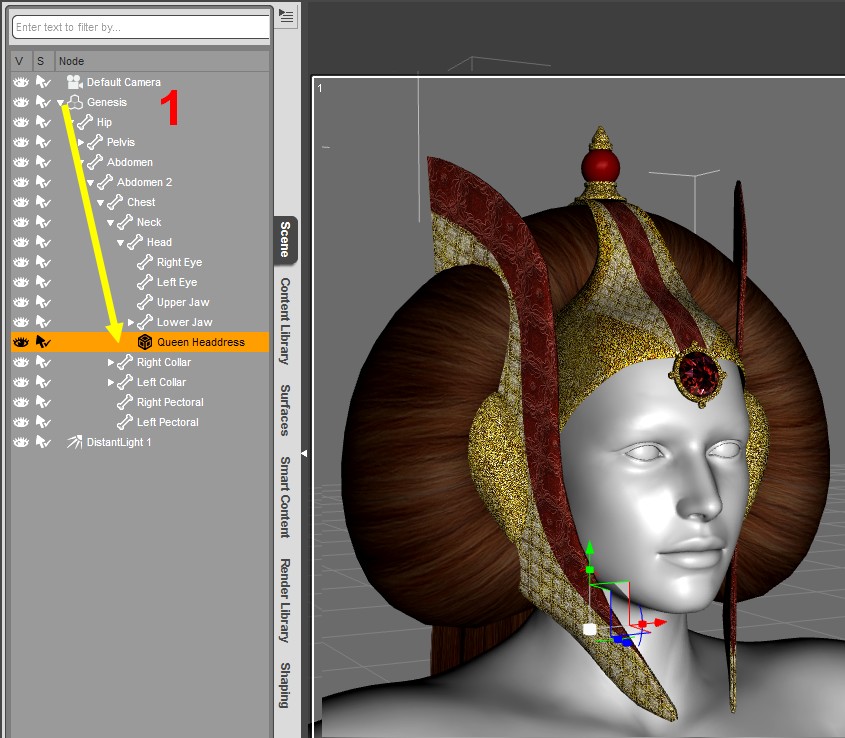845x738 pixels.
Task: Toggle visibility of Right Eye
Action: click(21, 262)
